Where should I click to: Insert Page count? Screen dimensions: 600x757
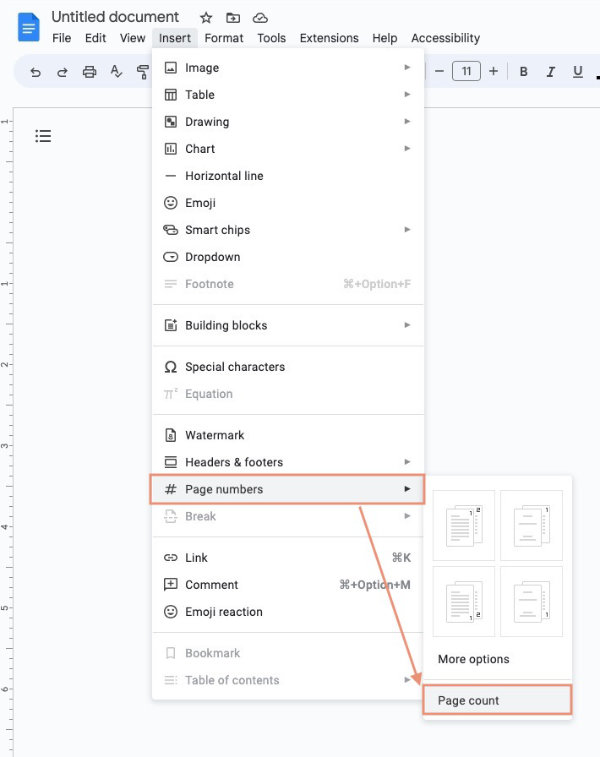498,700
